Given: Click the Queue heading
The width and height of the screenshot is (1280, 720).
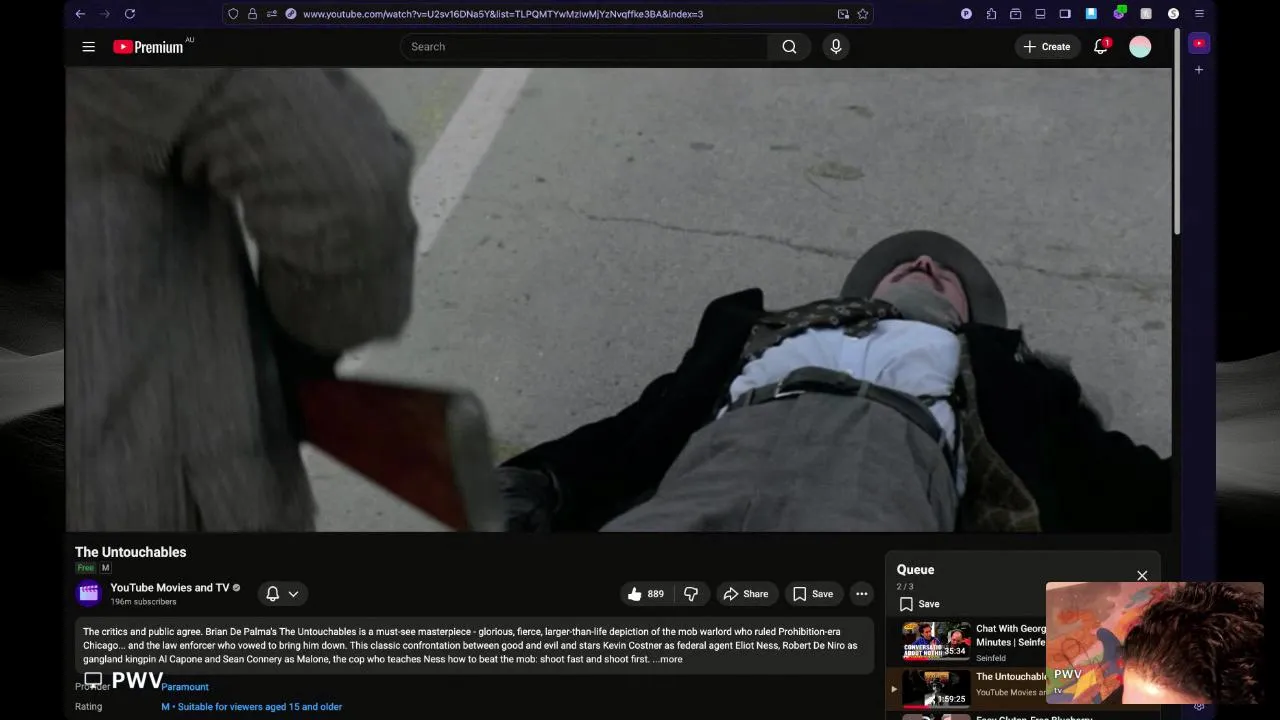Looking at the screenshot, I should (x=915, y=570).
